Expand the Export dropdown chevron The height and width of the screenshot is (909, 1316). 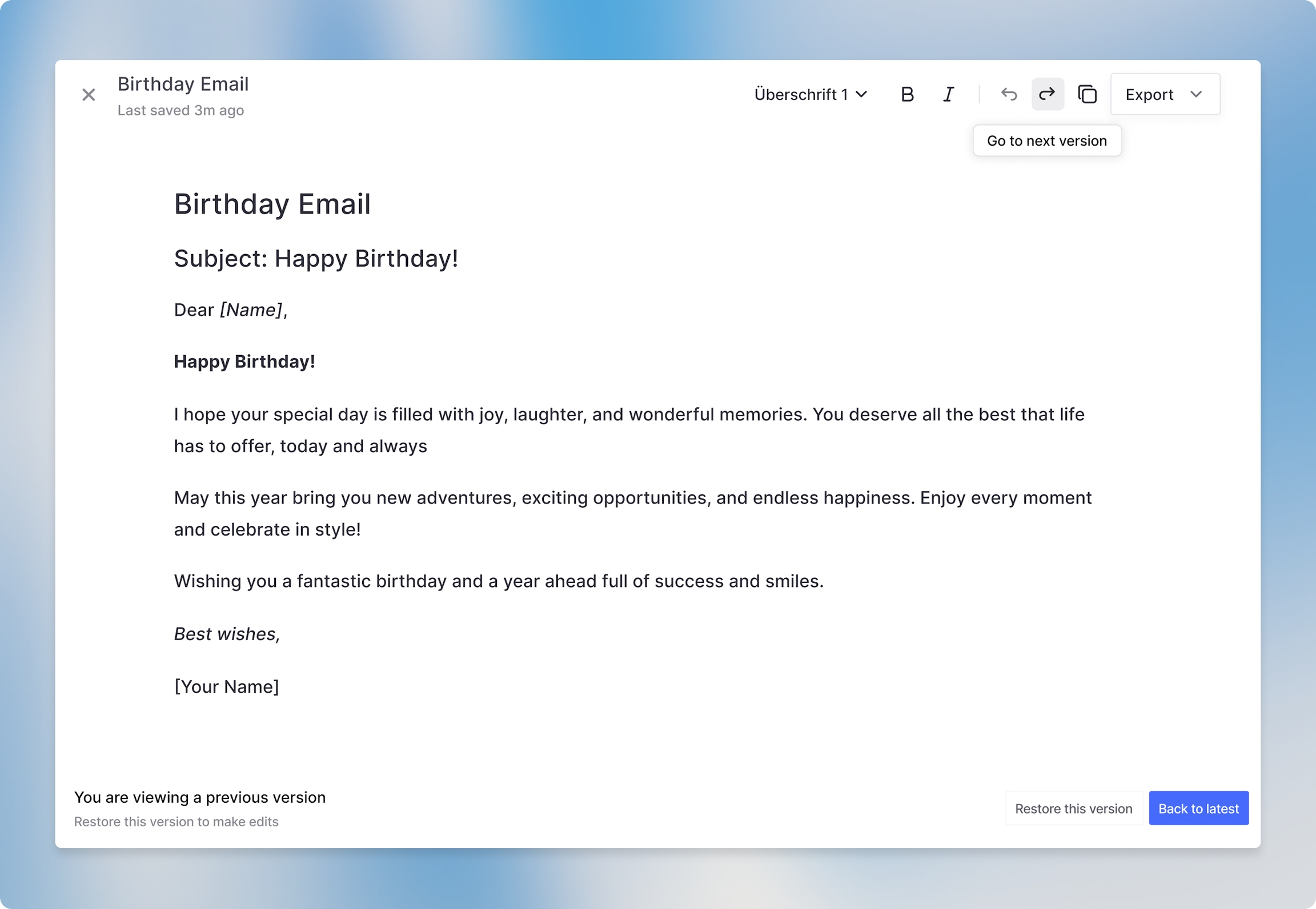pyautogui.click(x=1196, y=94)
